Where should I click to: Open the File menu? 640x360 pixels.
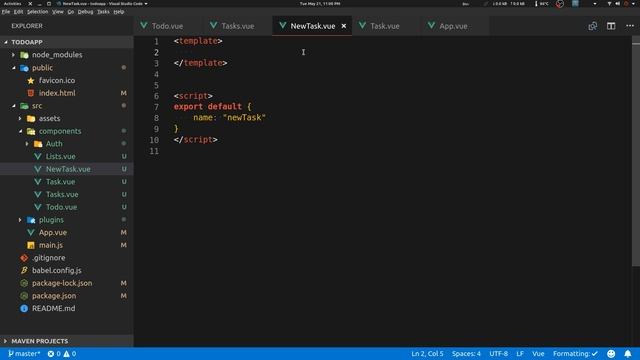6,12
